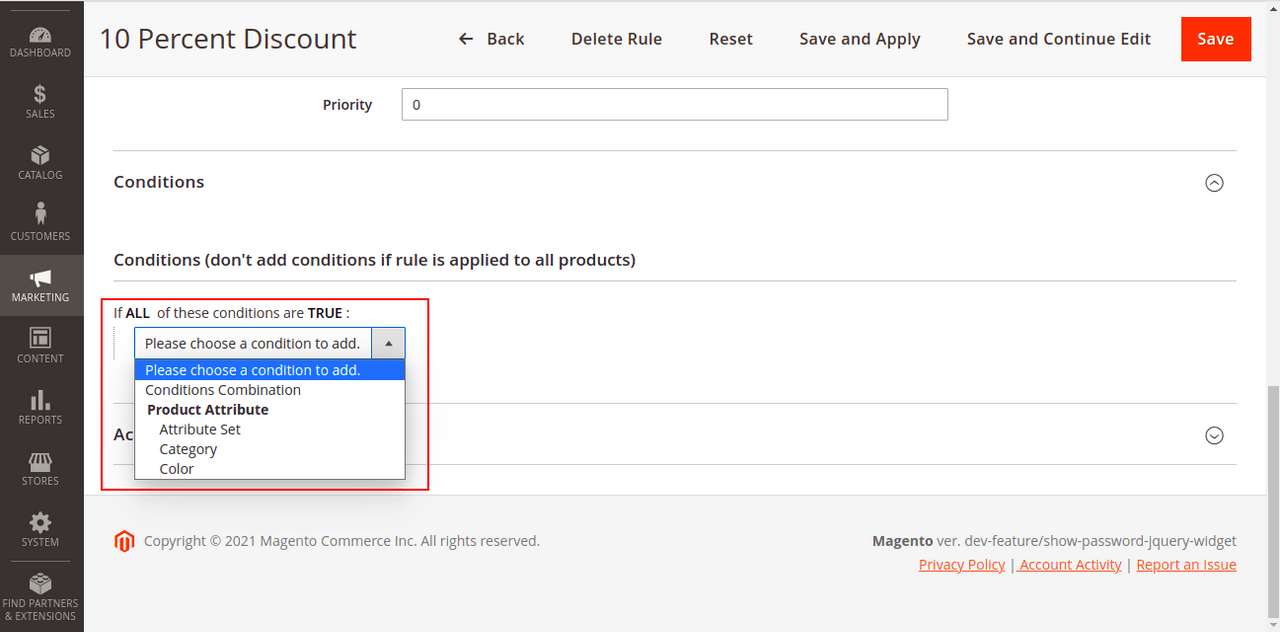Click Save and Apply button

[860, 39]
